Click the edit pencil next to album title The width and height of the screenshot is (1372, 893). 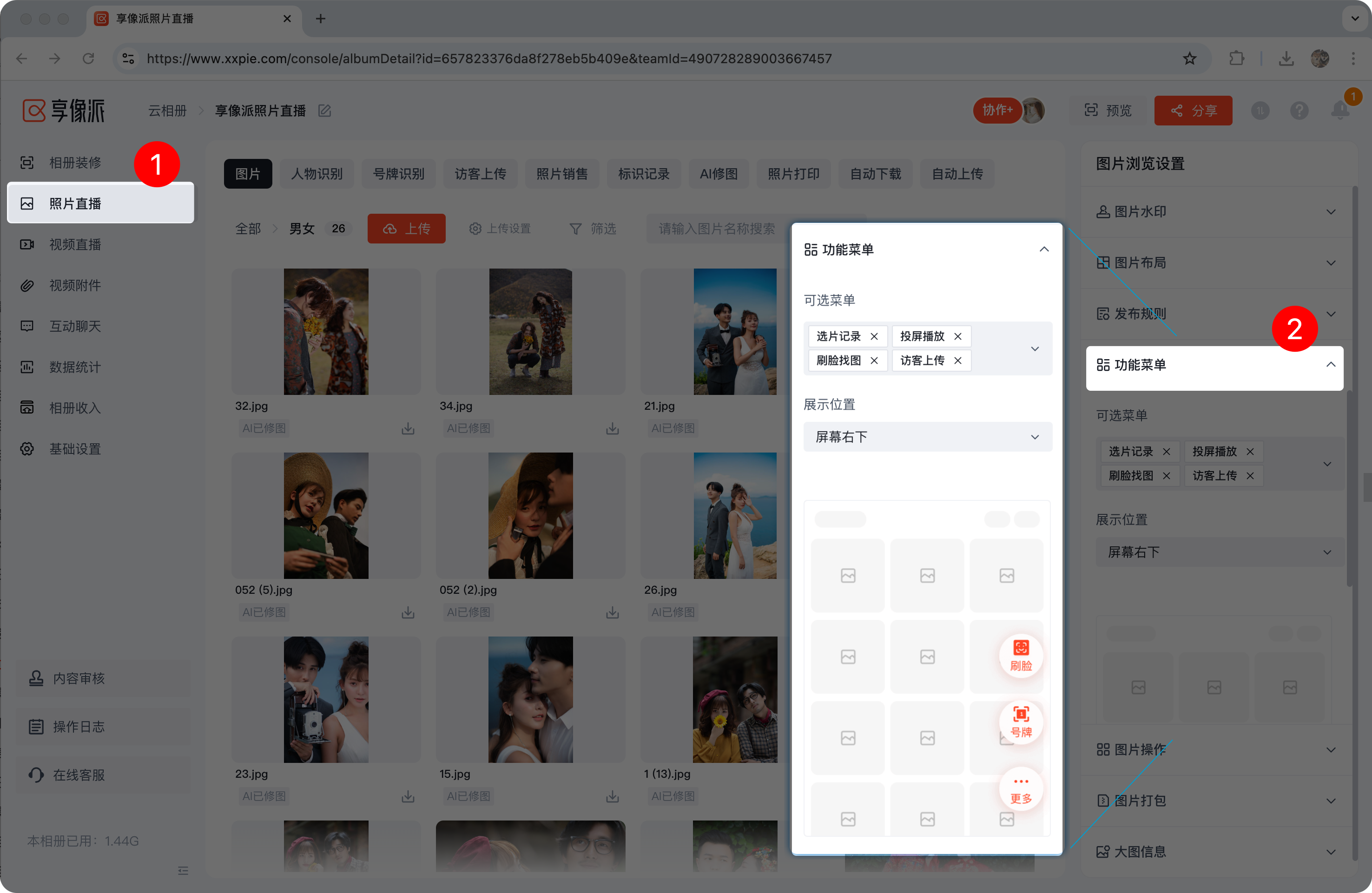pos(324,111)
